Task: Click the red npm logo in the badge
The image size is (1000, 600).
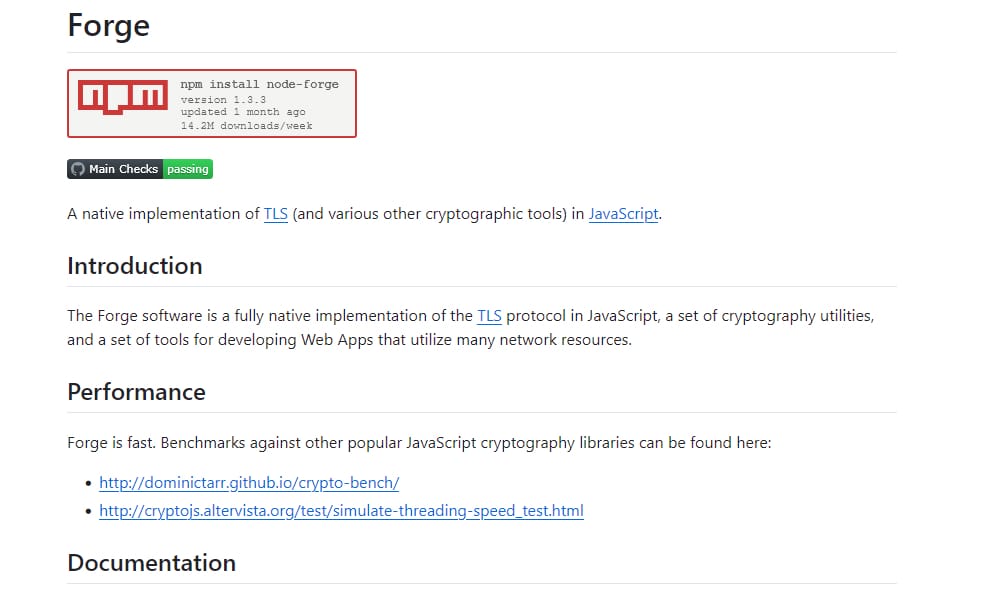Action: [x=123, y=97]
